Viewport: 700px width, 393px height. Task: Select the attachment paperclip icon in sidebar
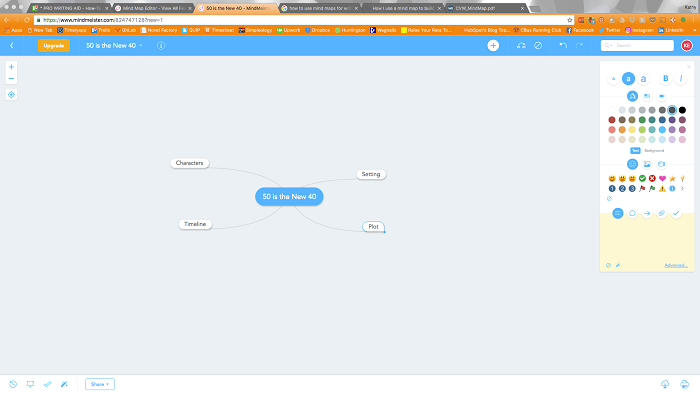click(x=662, y=213)
